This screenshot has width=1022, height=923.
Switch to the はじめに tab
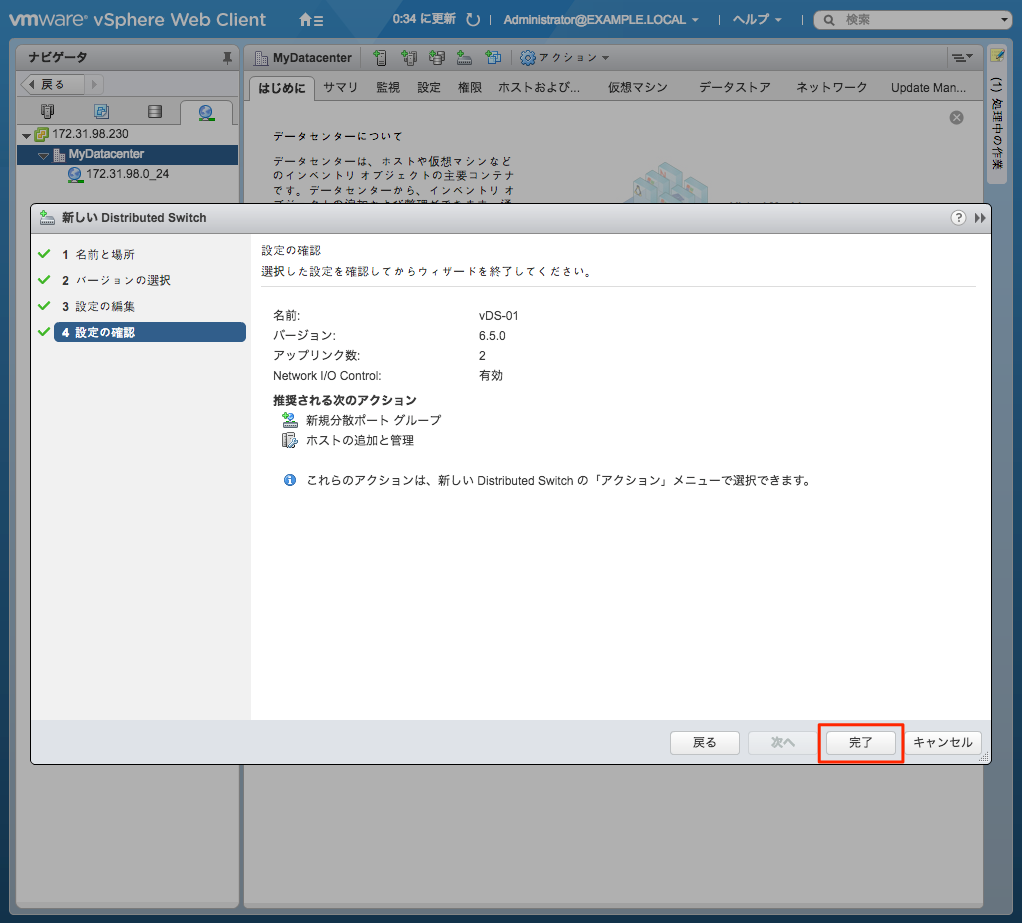pyautogui.click(x=282, y=88)
